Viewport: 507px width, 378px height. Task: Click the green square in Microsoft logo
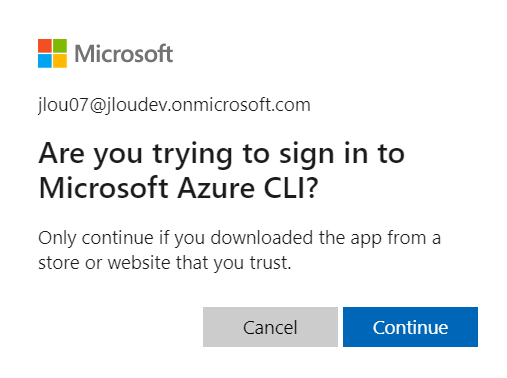tap(60, 46)
